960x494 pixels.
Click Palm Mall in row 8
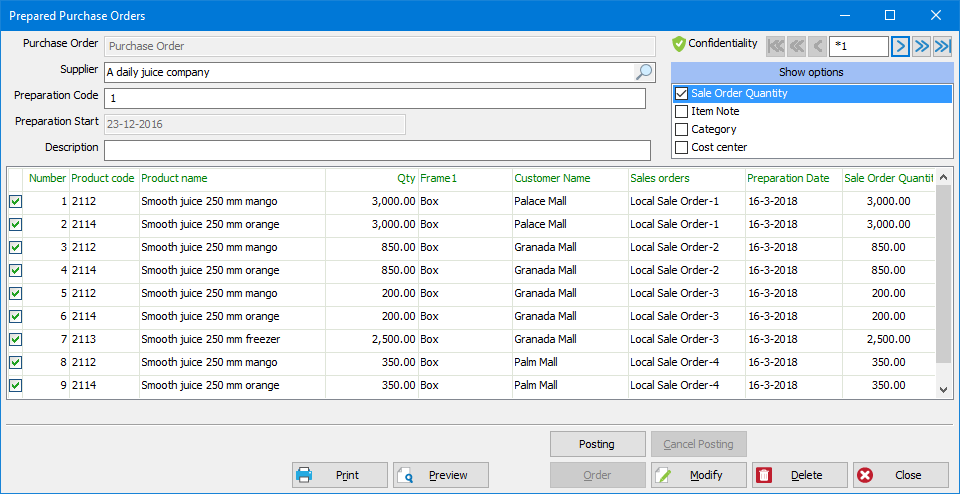click(536, 362)
